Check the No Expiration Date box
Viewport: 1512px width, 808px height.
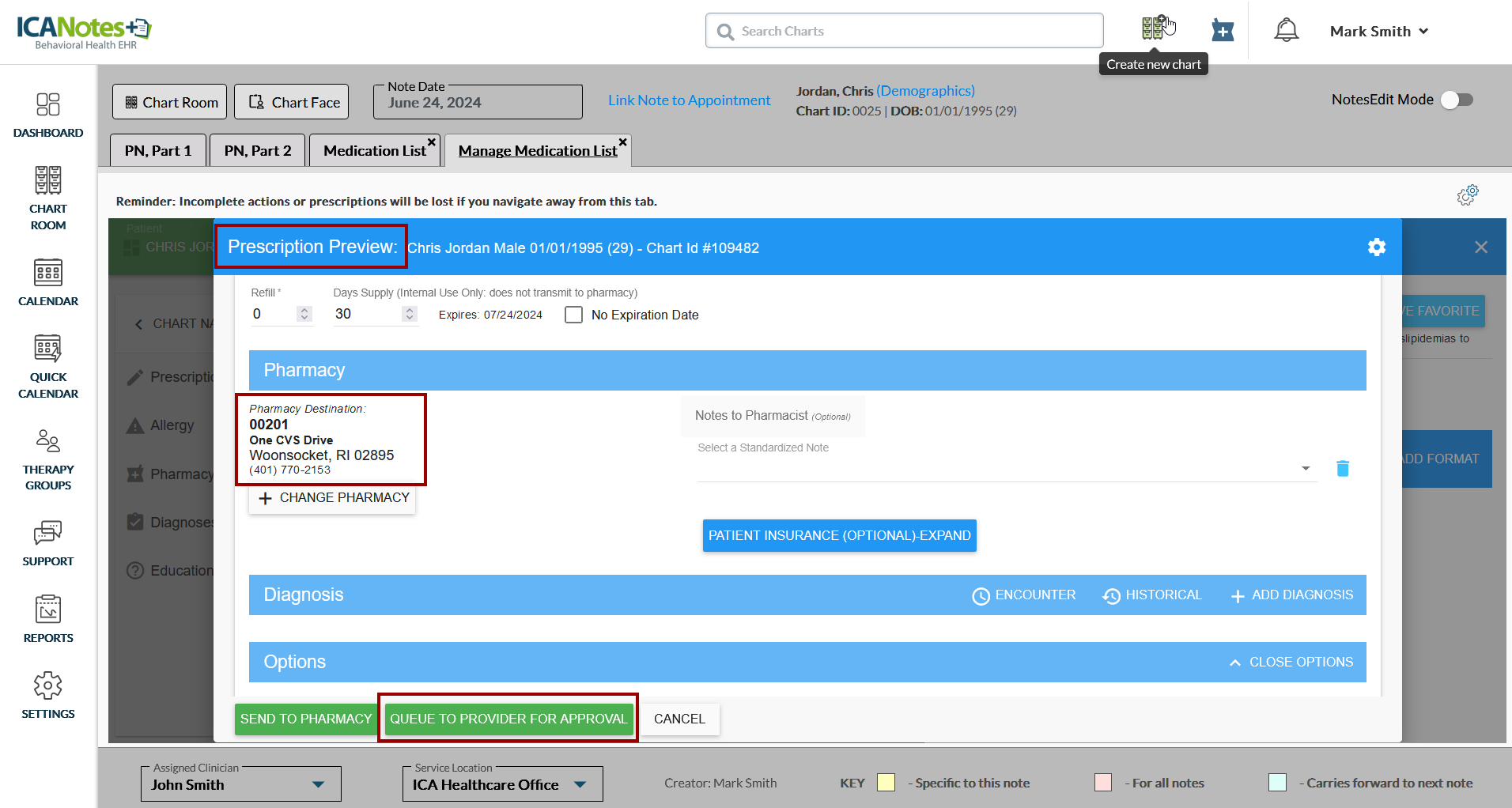[574, 315]
